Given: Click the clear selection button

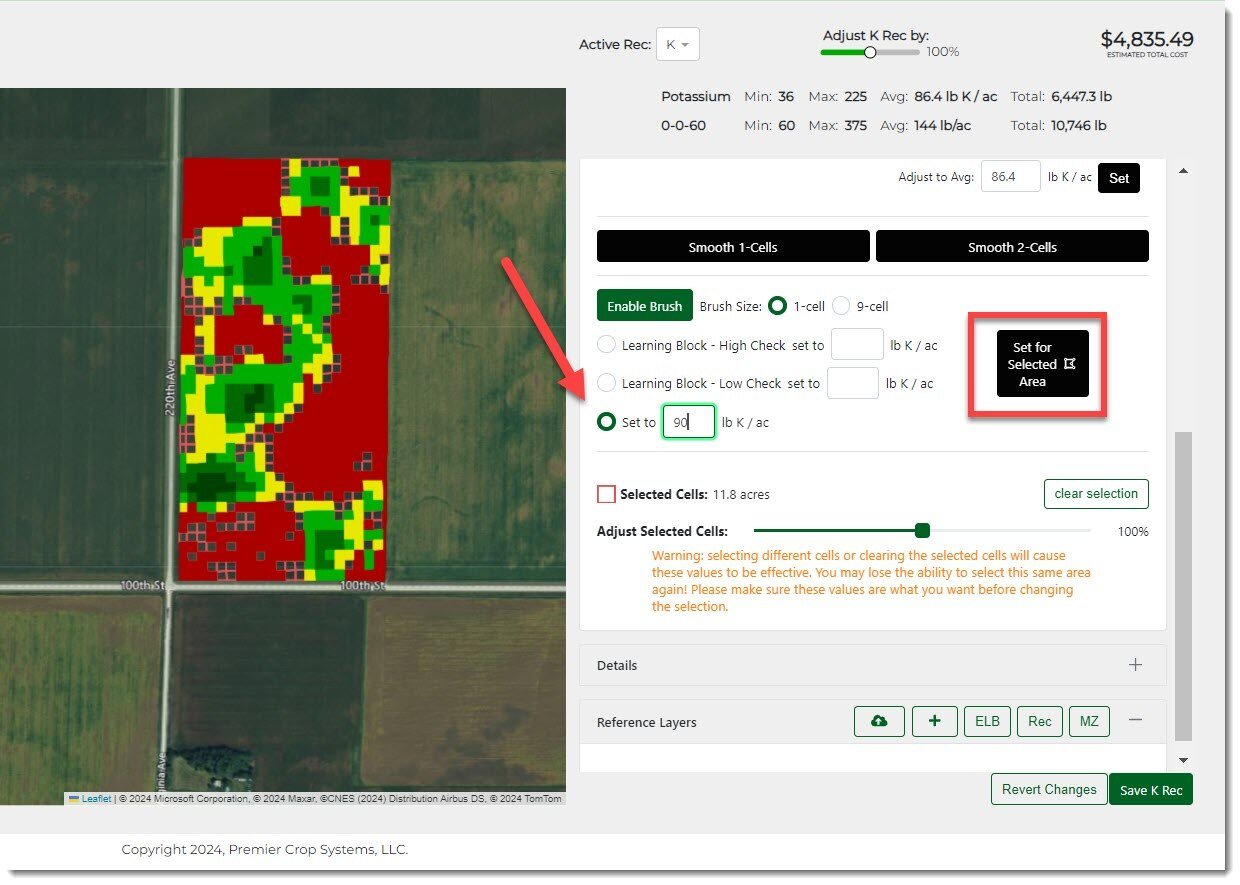Looking at the screenshot, I should pos(1096,494).
